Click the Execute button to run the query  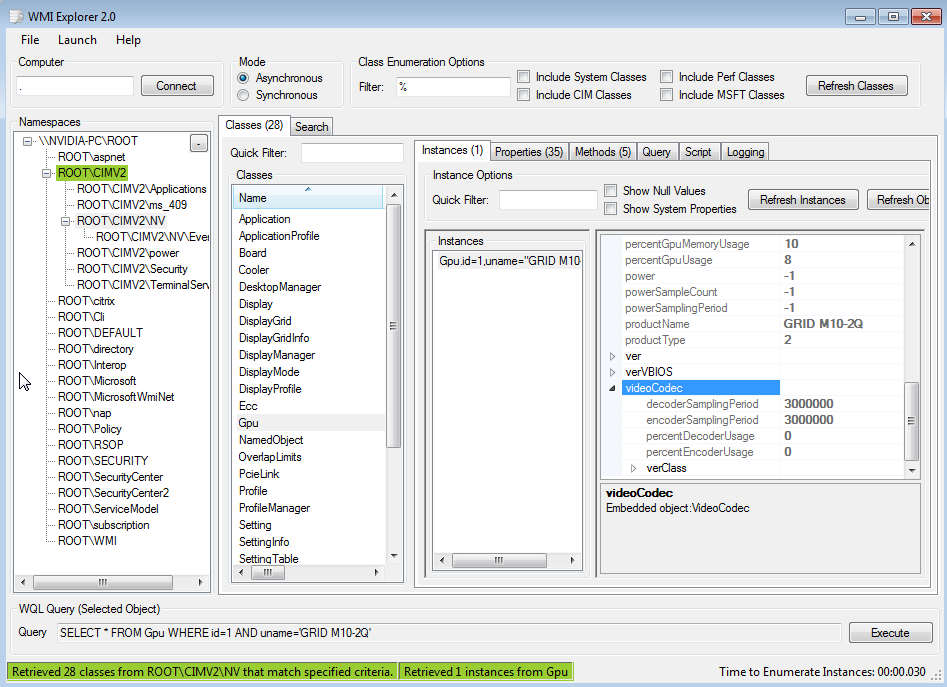(890, 632)
